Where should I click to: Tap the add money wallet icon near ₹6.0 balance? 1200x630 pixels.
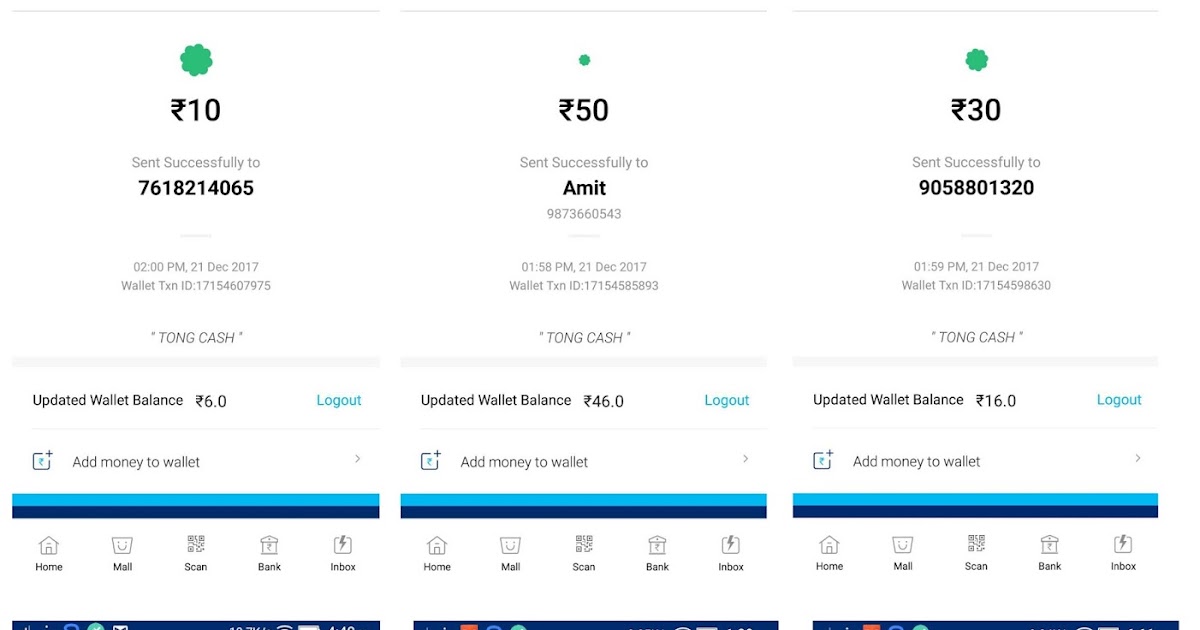point(40,461)
